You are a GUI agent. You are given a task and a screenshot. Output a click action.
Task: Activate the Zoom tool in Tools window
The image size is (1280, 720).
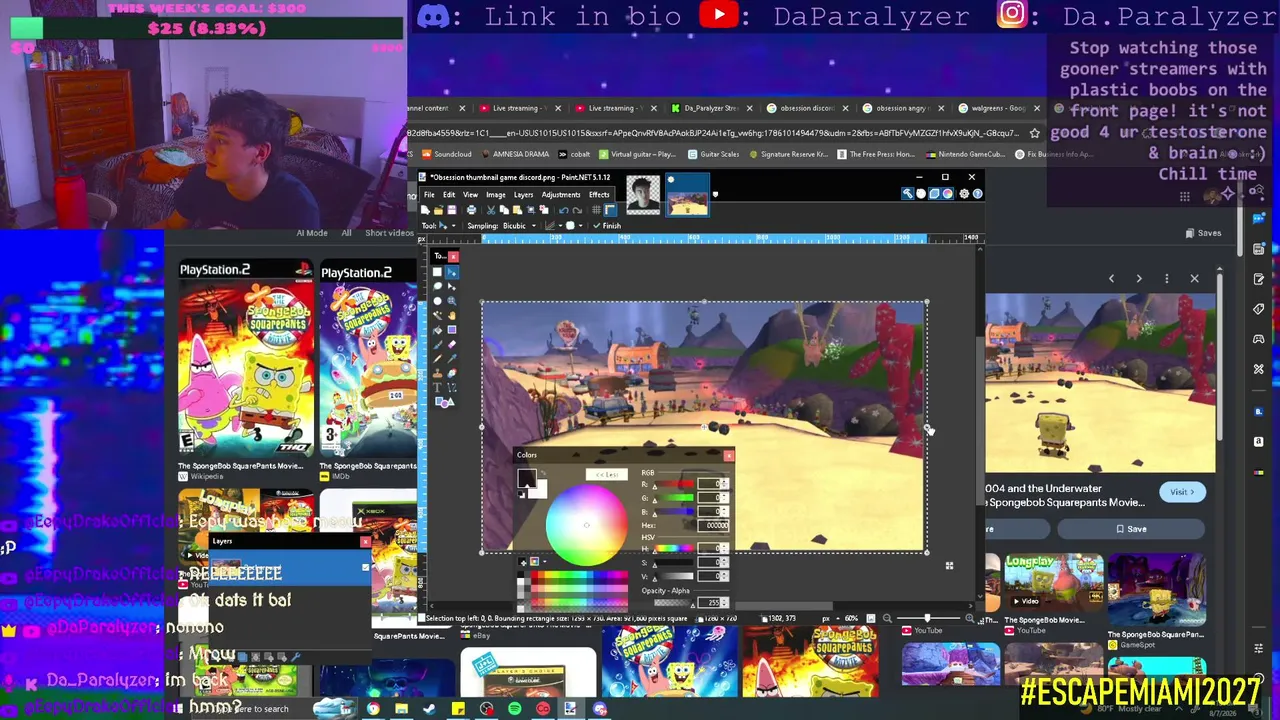(x=452, y=300)
